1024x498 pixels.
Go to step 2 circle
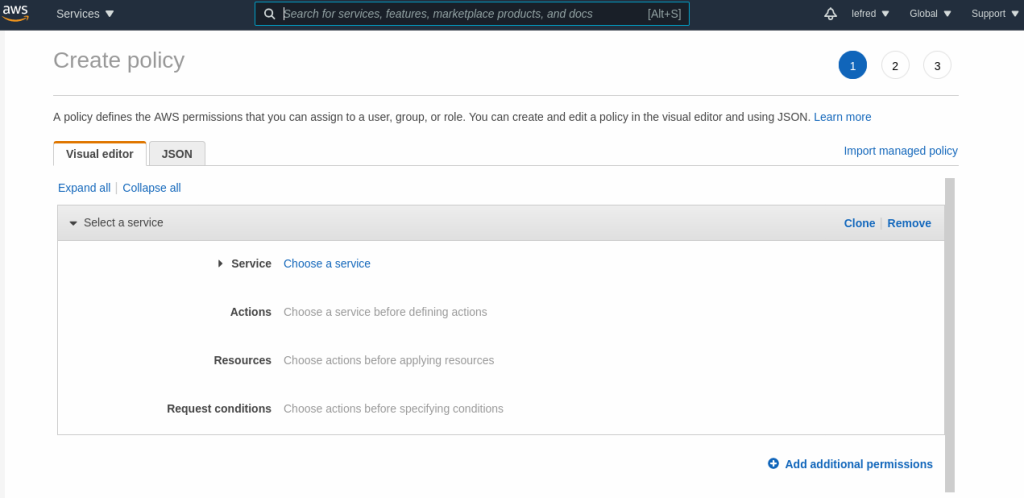(895, 66)
